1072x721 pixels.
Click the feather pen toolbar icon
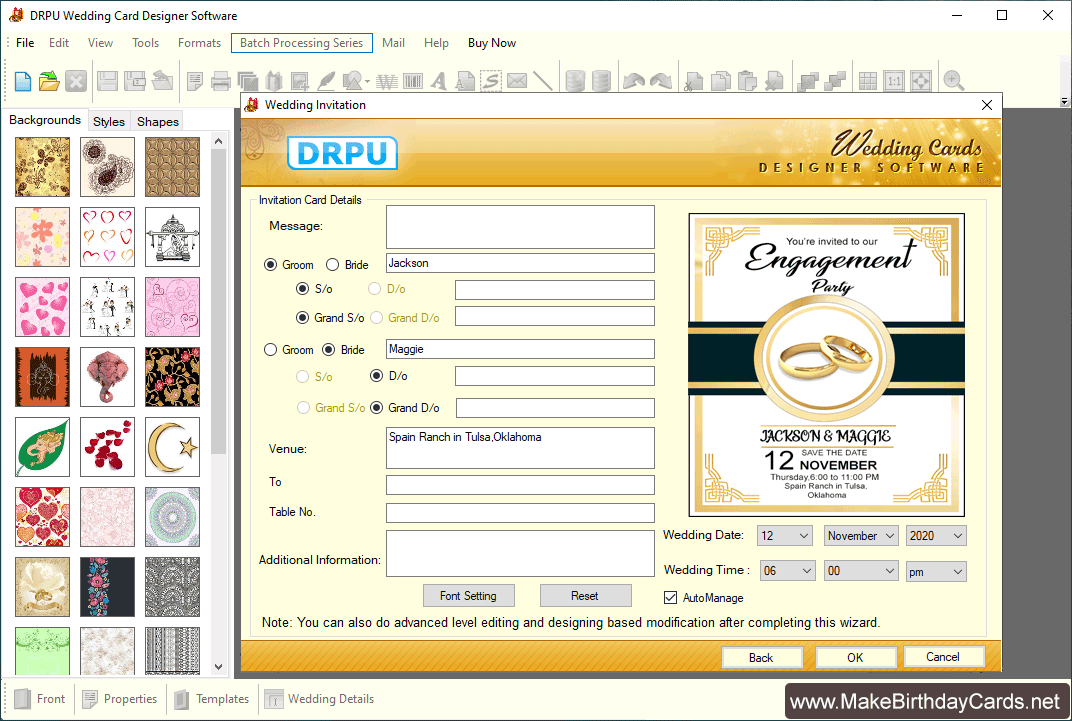326,81
